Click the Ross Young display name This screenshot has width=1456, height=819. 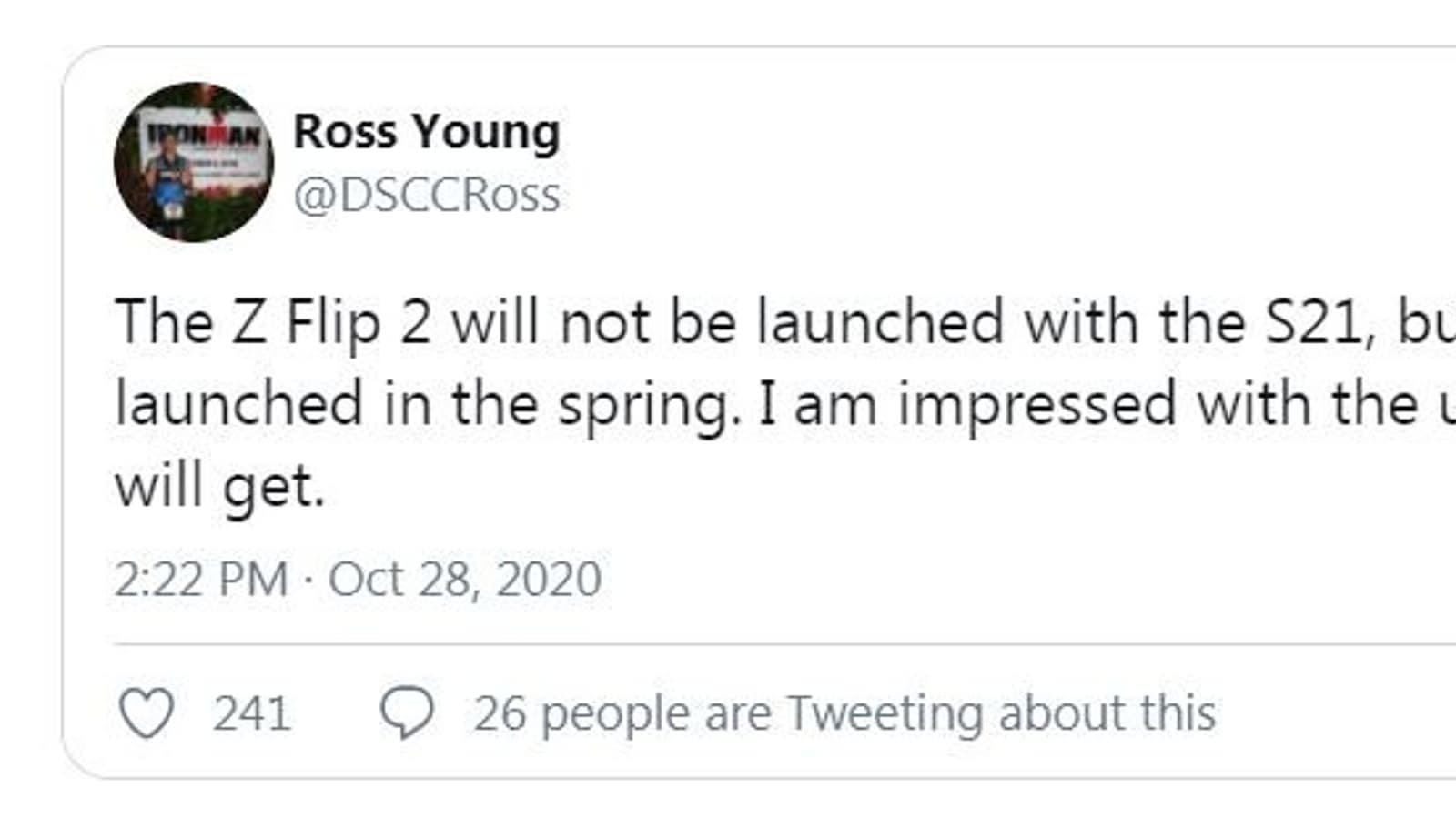[x=426, y=132]
